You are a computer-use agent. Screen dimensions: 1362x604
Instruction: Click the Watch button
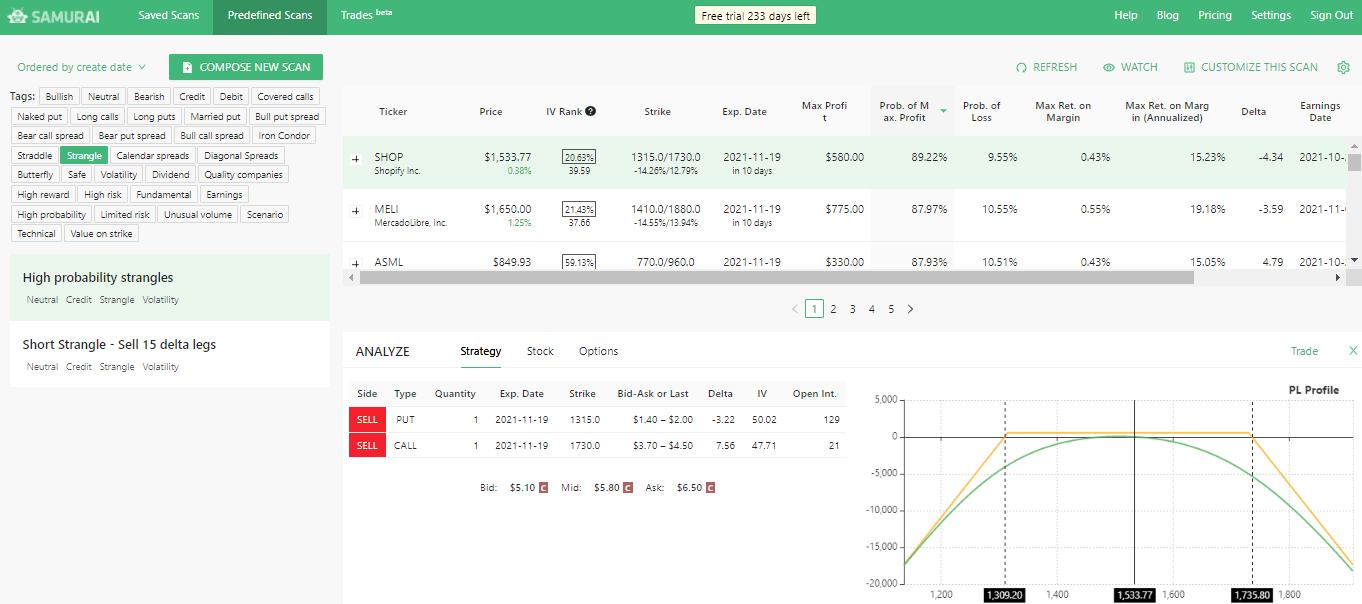pyautogui.click(x=1130, y=67)
